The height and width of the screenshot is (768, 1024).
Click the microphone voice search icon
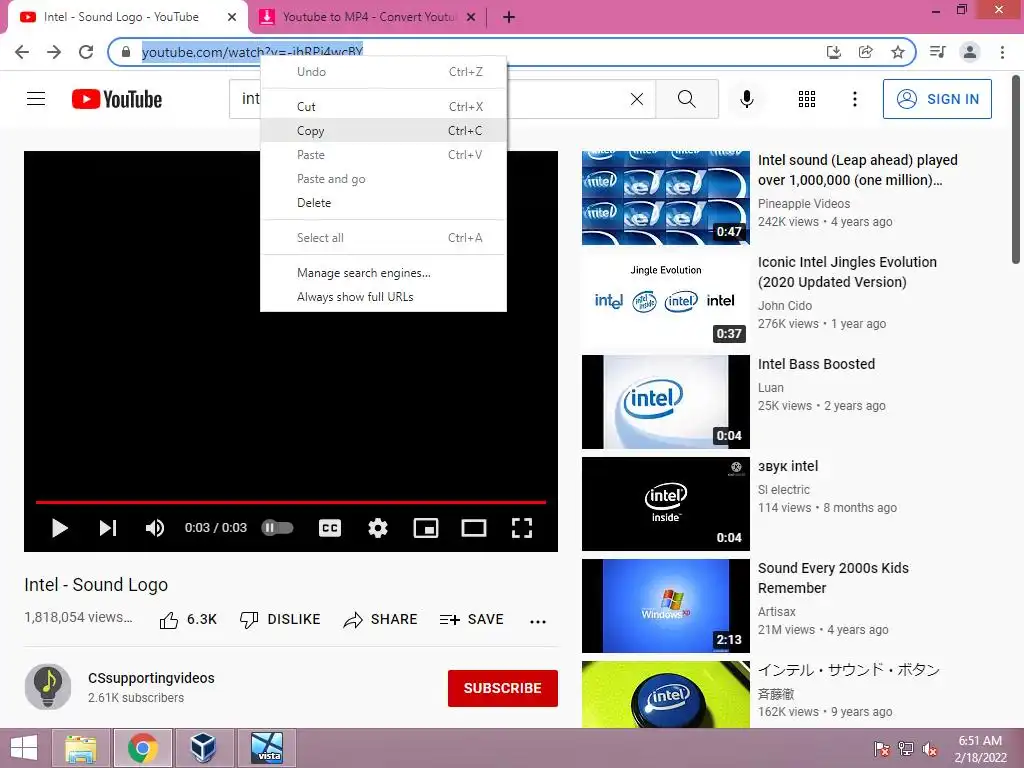click(746, 99)
